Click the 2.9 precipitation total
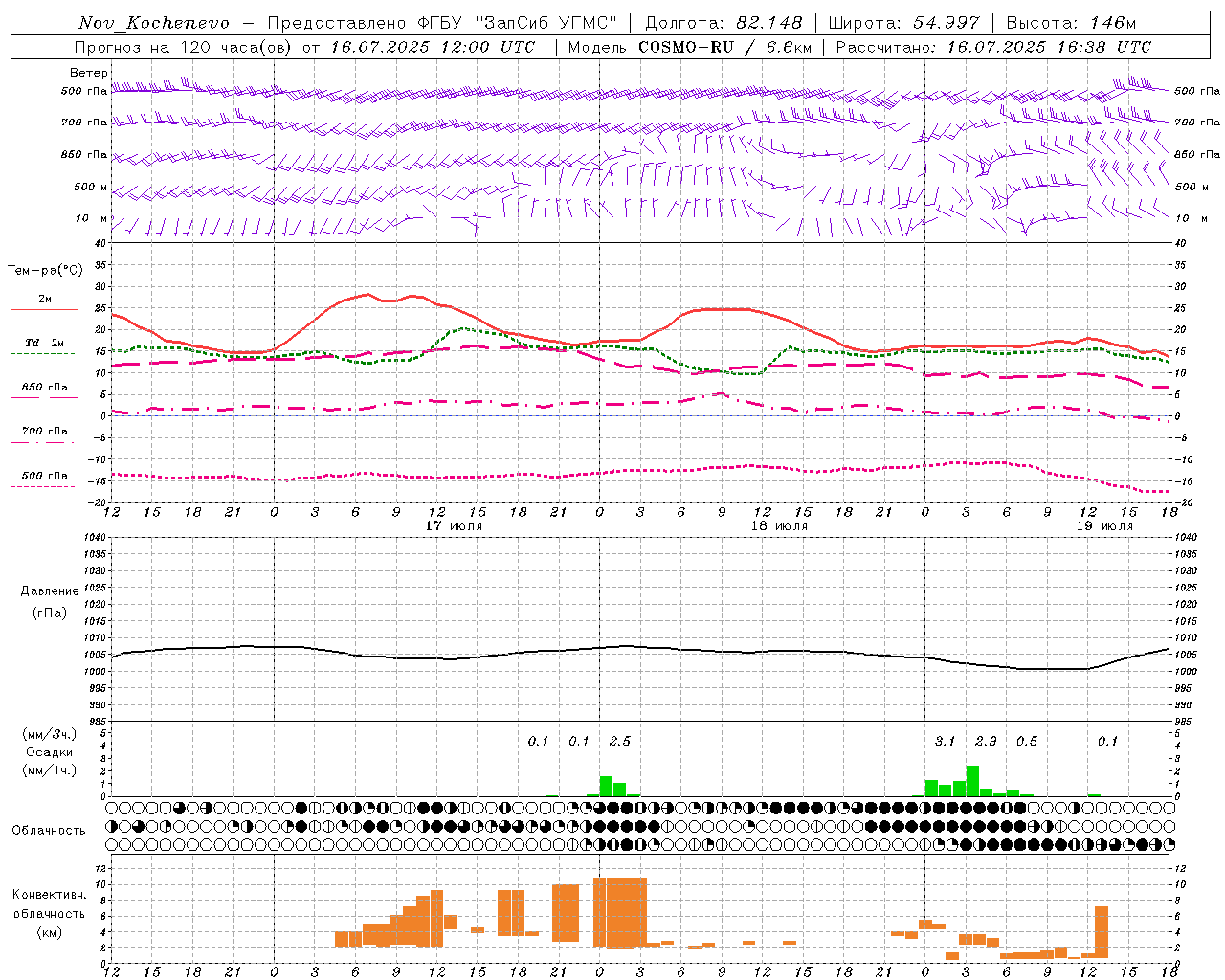Viewport: 1225px width, 980px height. pyautogui.click(x=986, y=741)
